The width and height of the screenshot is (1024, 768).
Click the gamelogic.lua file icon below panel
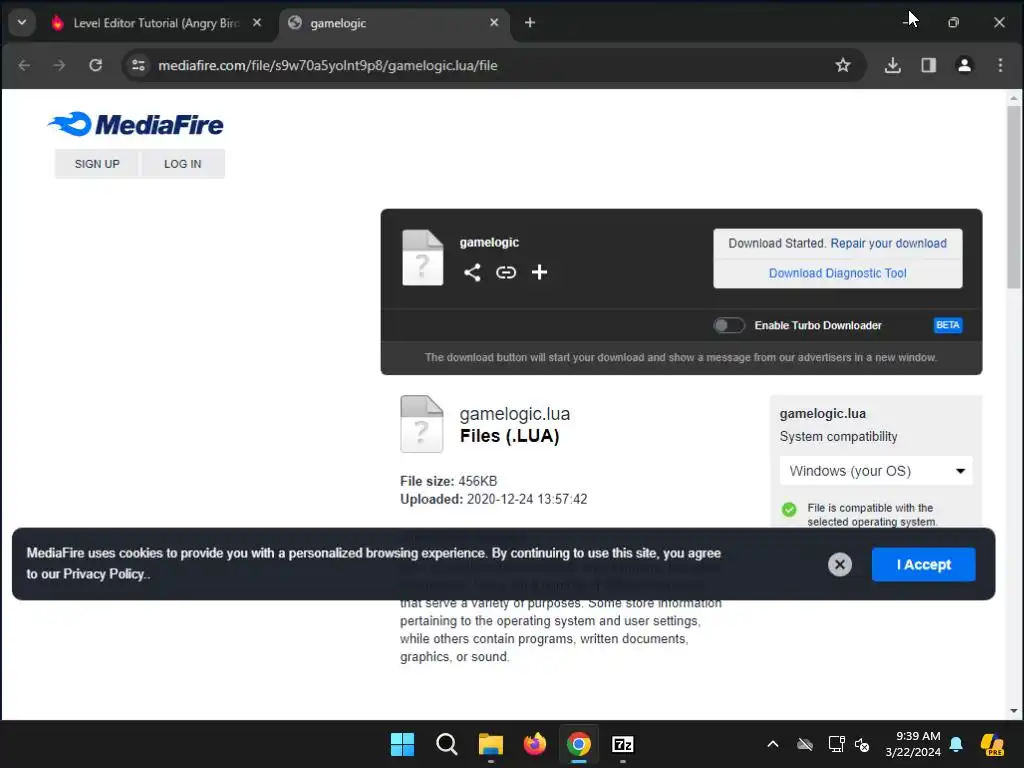(422, 424)
